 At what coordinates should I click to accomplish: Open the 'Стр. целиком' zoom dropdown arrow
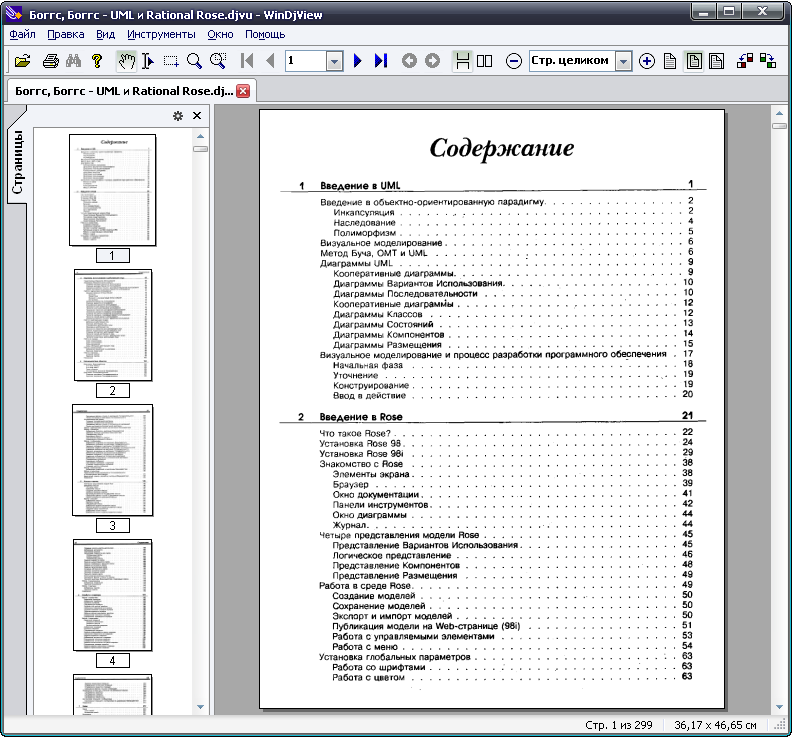pyautogui.click(x=623, y=62)
